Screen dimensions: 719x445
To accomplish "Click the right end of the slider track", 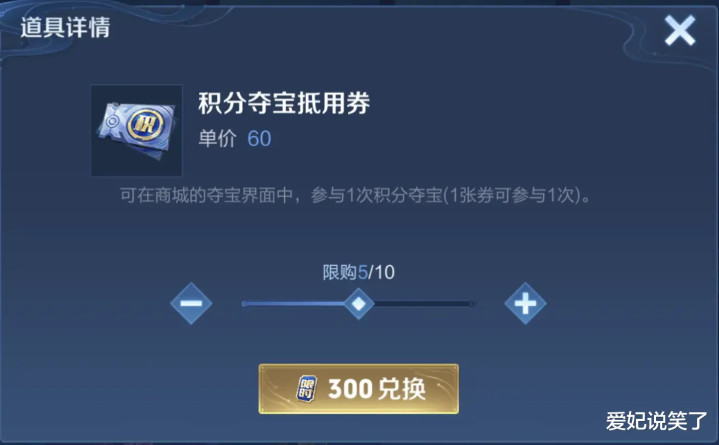I will 472,303.
